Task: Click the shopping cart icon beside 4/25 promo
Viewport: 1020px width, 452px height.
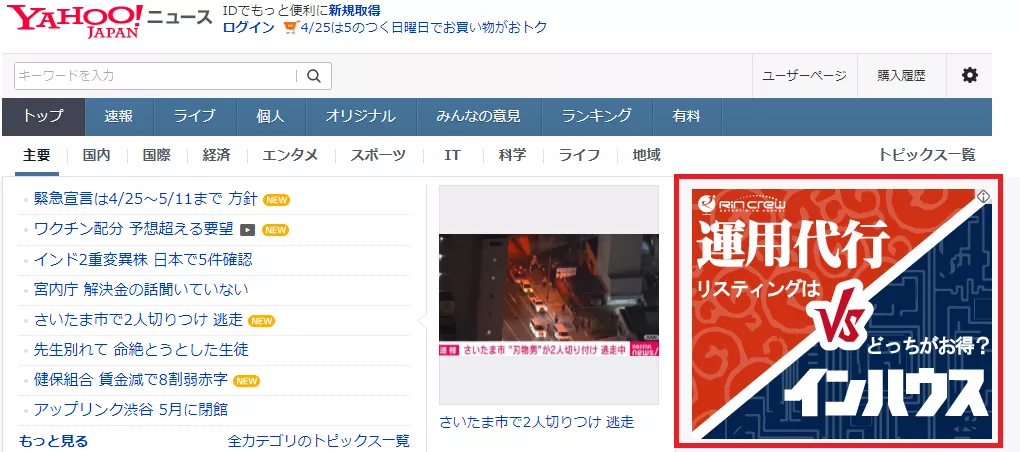Action: pyautogui.click(x=290, y=27)
